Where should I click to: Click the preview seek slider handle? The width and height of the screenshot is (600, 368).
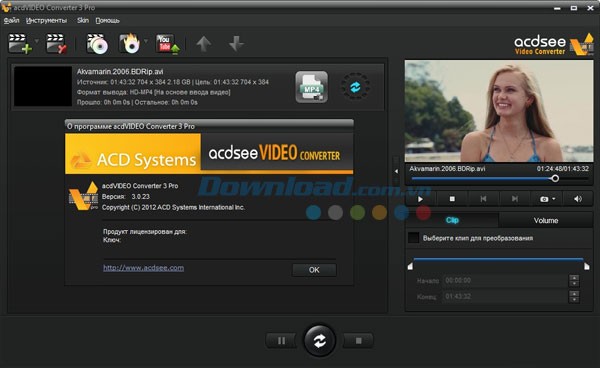point(555,178)
